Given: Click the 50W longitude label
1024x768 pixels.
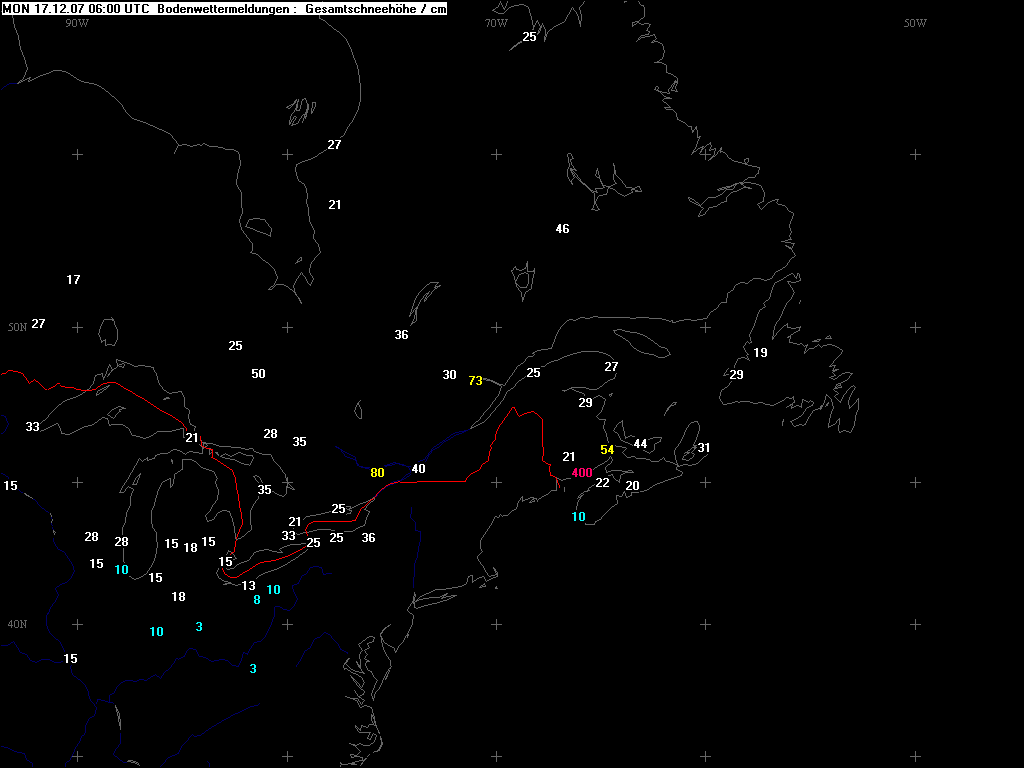Looking at the screenshot, I should [x=915, y=23].
